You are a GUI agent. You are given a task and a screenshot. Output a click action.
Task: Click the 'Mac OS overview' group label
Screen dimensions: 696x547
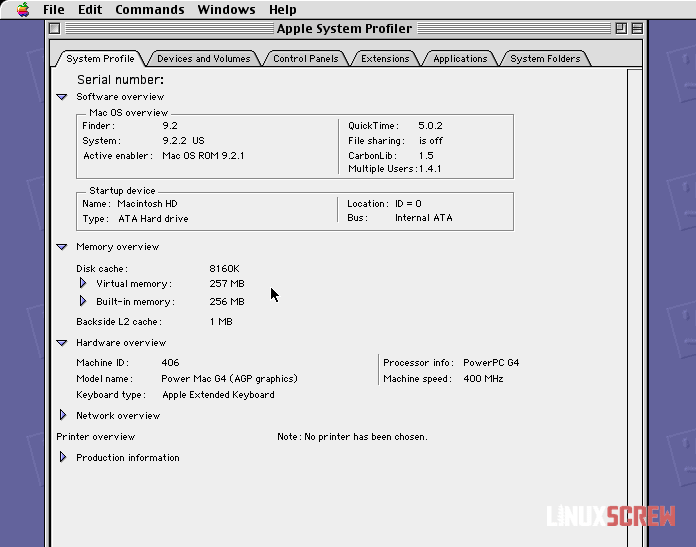(129, 113)
